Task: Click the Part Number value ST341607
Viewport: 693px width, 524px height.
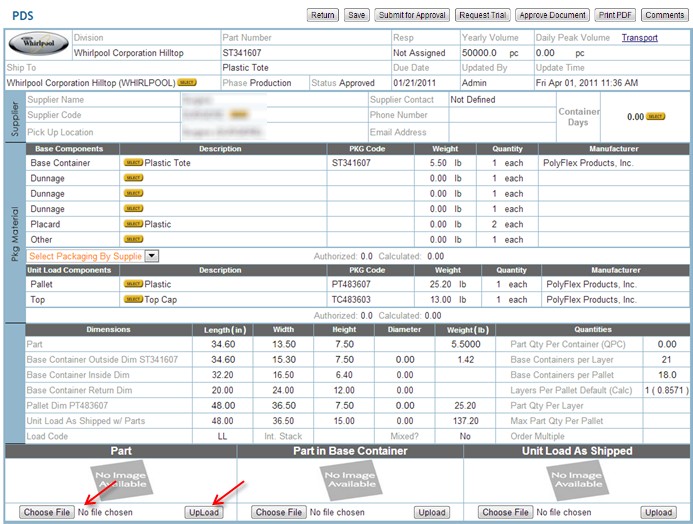Action: tap(242, 53)
